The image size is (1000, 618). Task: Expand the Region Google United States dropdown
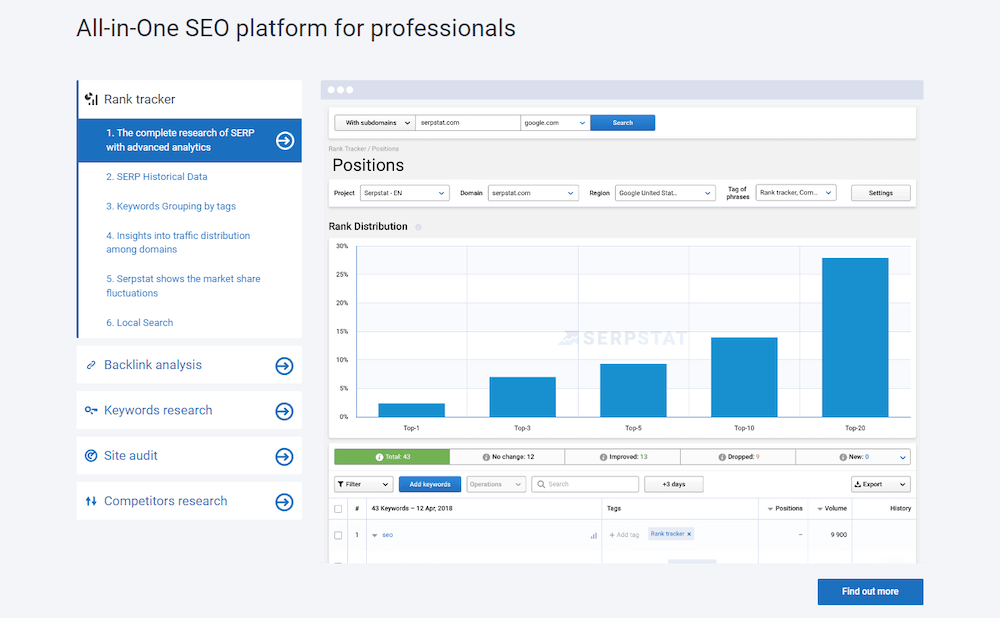(665, 193)
